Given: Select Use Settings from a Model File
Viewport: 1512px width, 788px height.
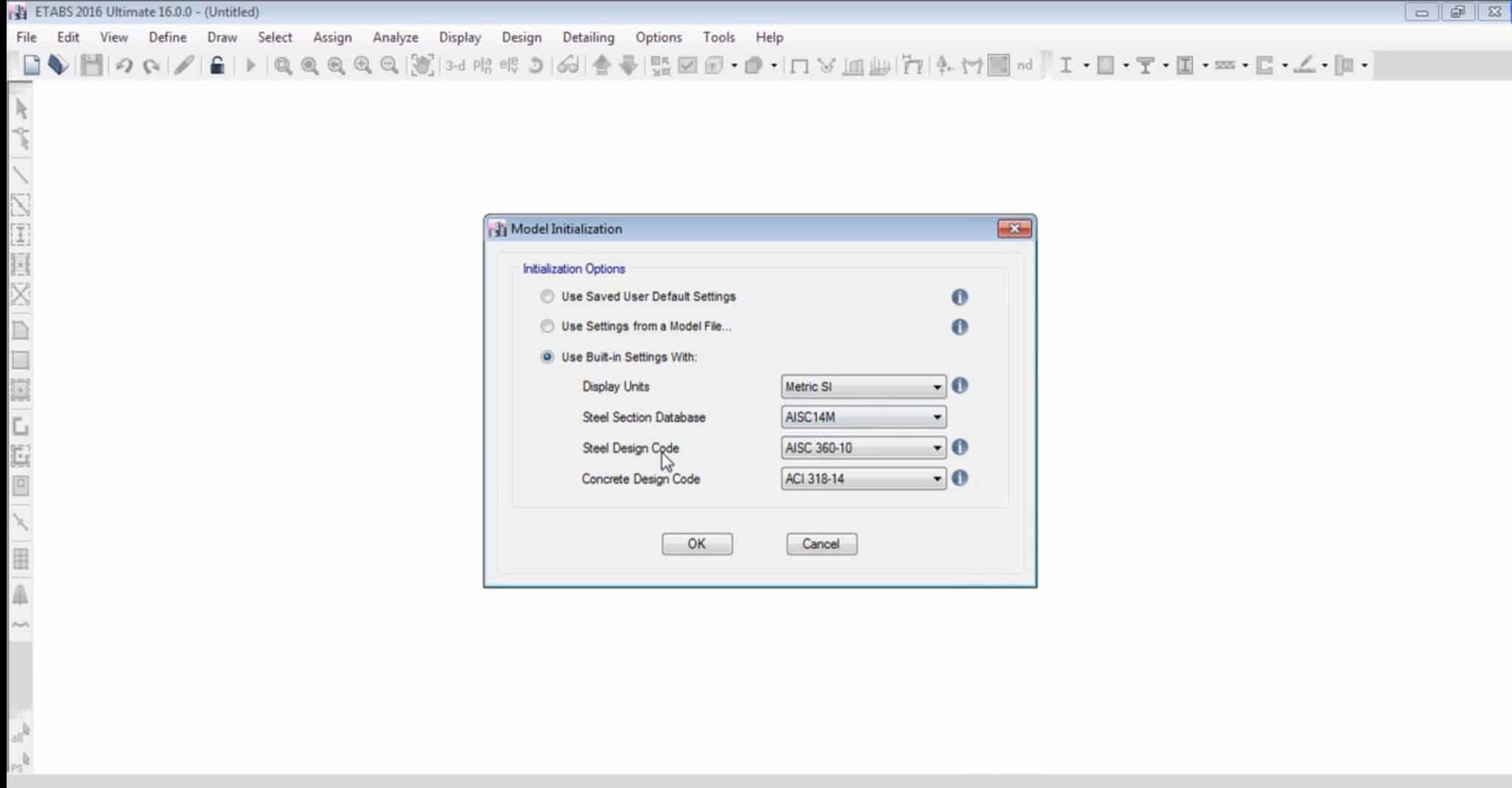Looking at the screenshot, I should [x=547, y=326].
